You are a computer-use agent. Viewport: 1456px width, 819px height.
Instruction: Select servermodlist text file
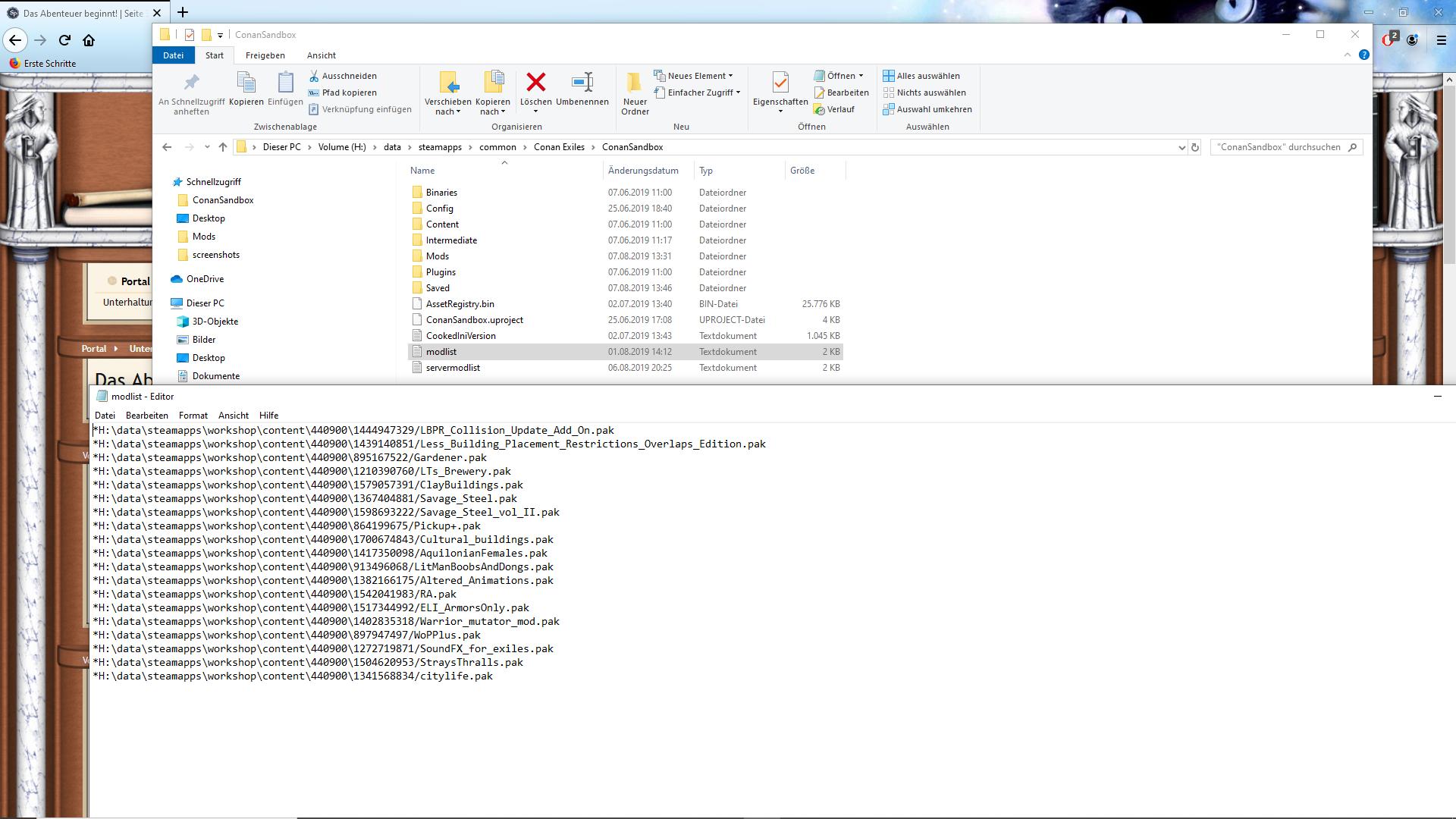pyautogui.click(x=453, y=368)
